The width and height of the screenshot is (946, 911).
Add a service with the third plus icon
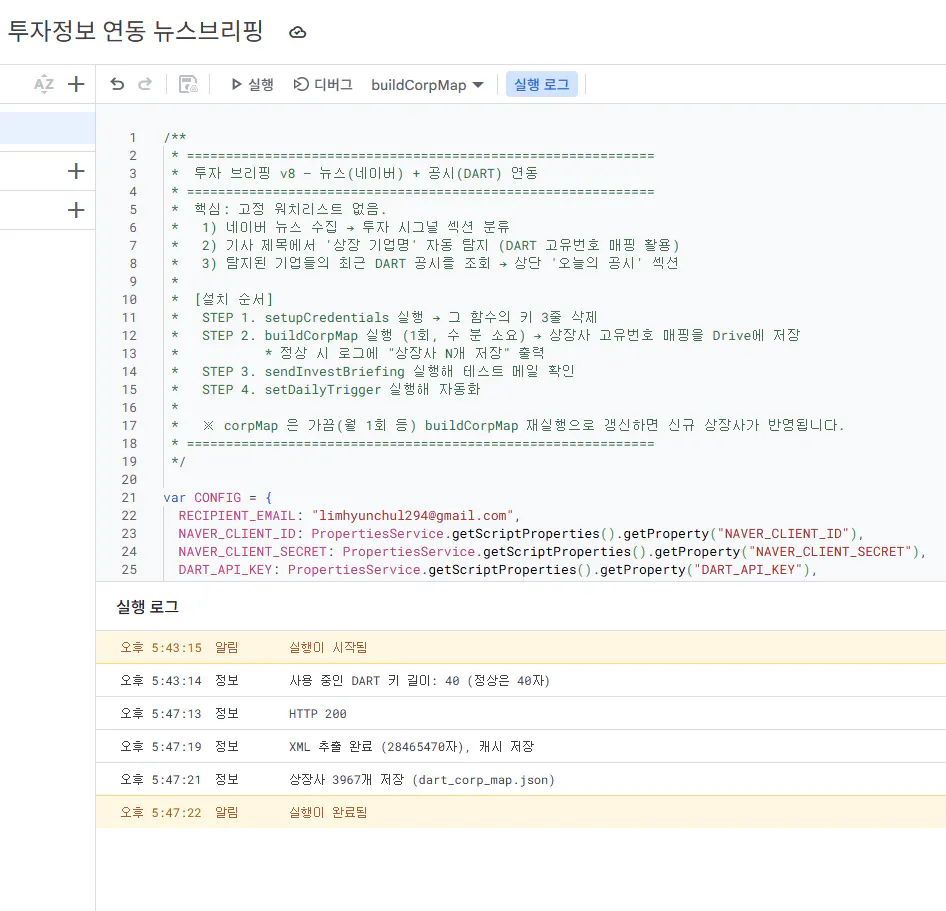(76, 210)
